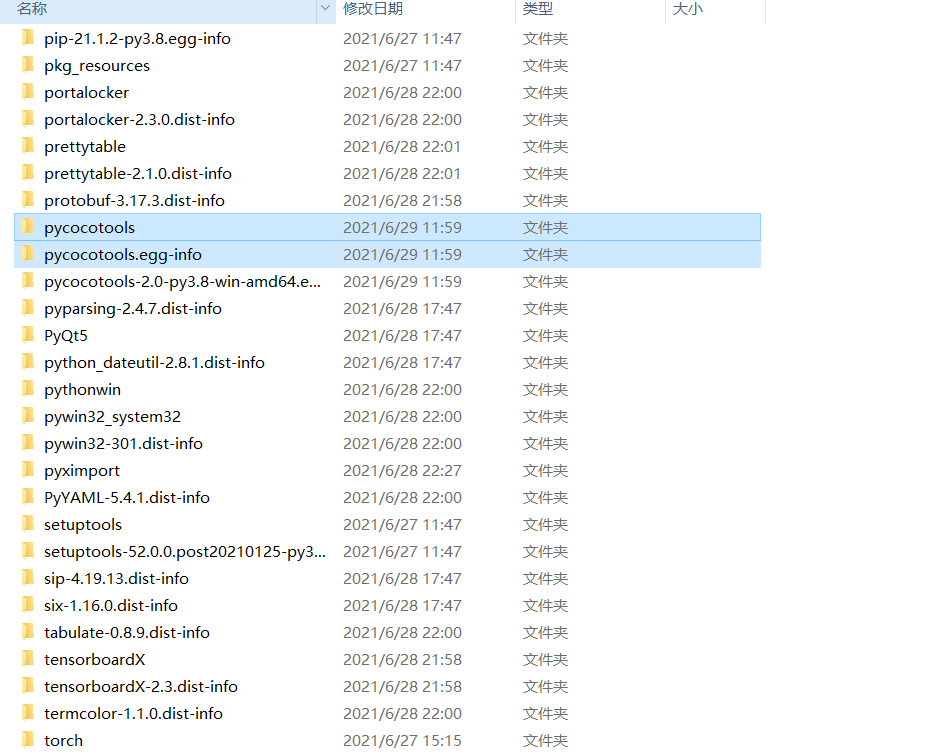Click the pyparsing-2.4.7.dist-info folder icon
The image size is (936, 753).
[27, 308]
